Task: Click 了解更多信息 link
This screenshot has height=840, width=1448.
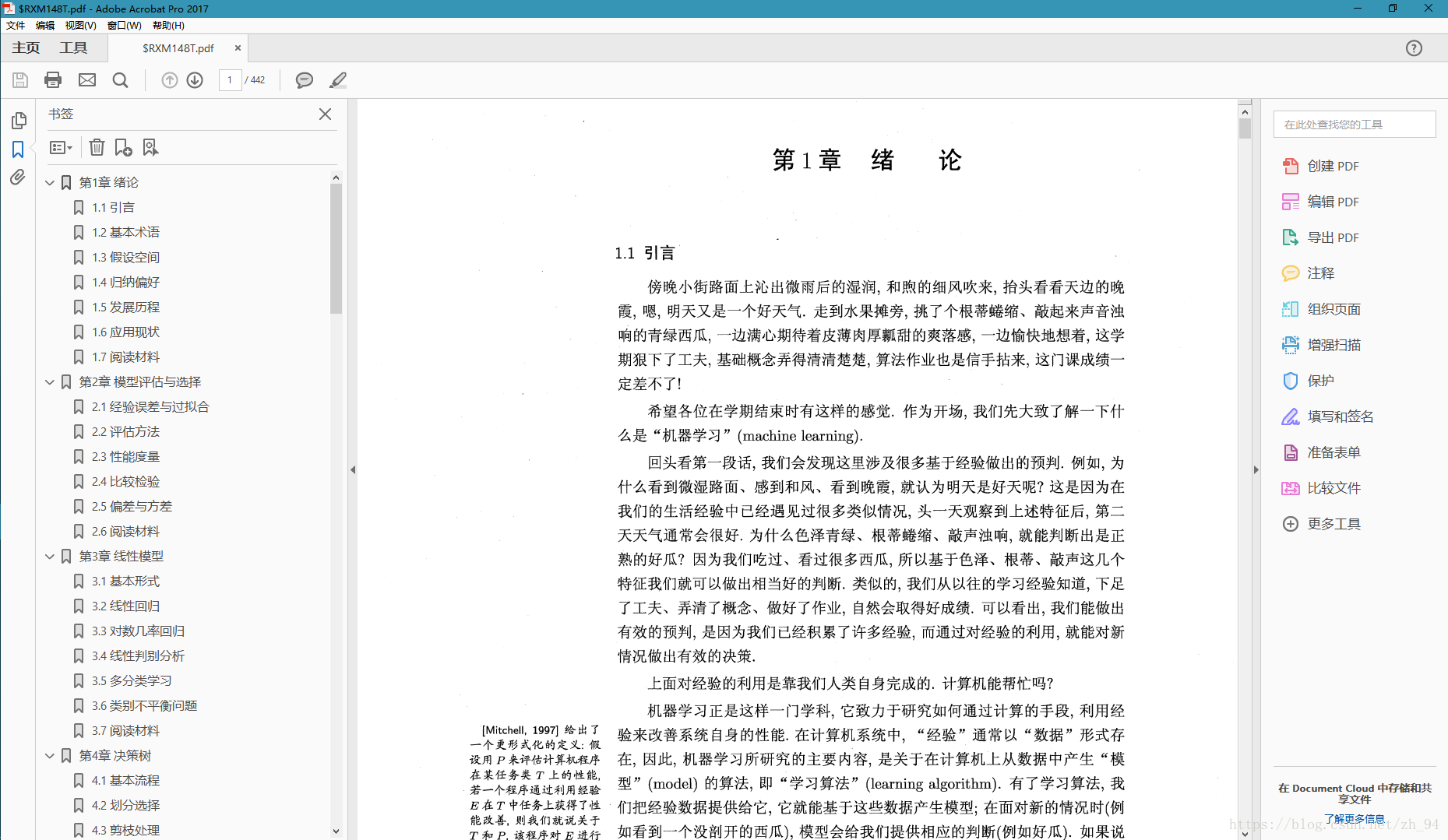Action: pyautogui.click(x=1355, y=819)
